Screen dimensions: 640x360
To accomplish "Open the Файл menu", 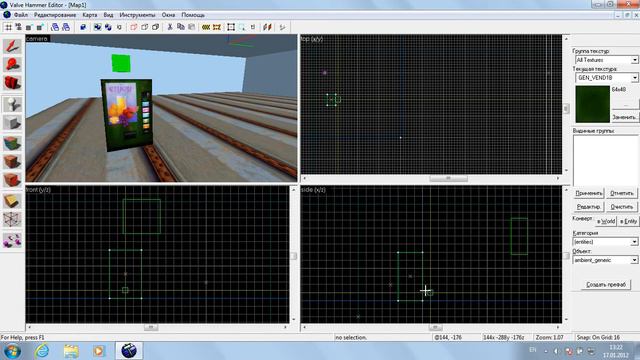I will pyautogui.click(x=21, y=15).
